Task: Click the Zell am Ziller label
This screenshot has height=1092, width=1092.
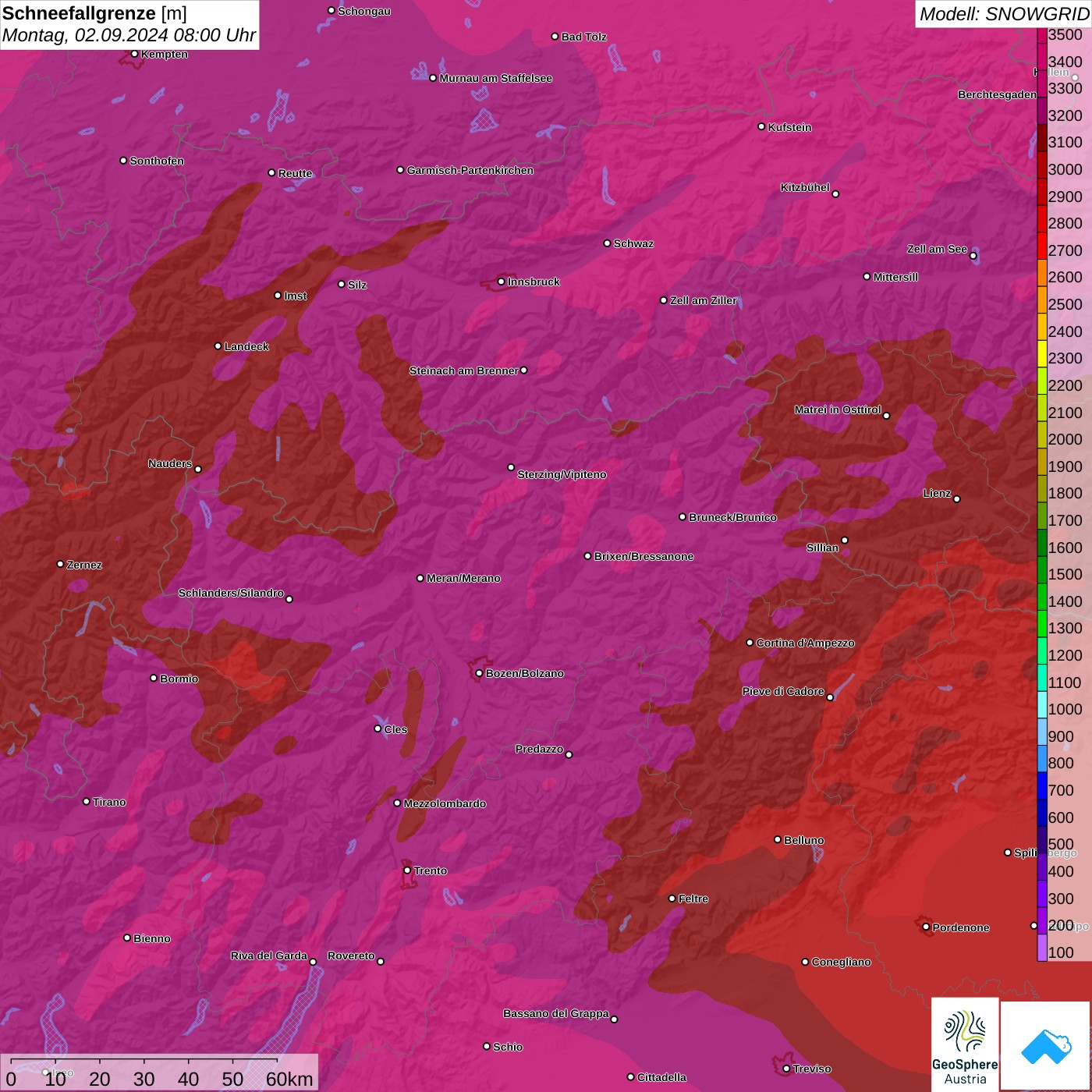Action: pyautogui.click(x=704, y=300)
